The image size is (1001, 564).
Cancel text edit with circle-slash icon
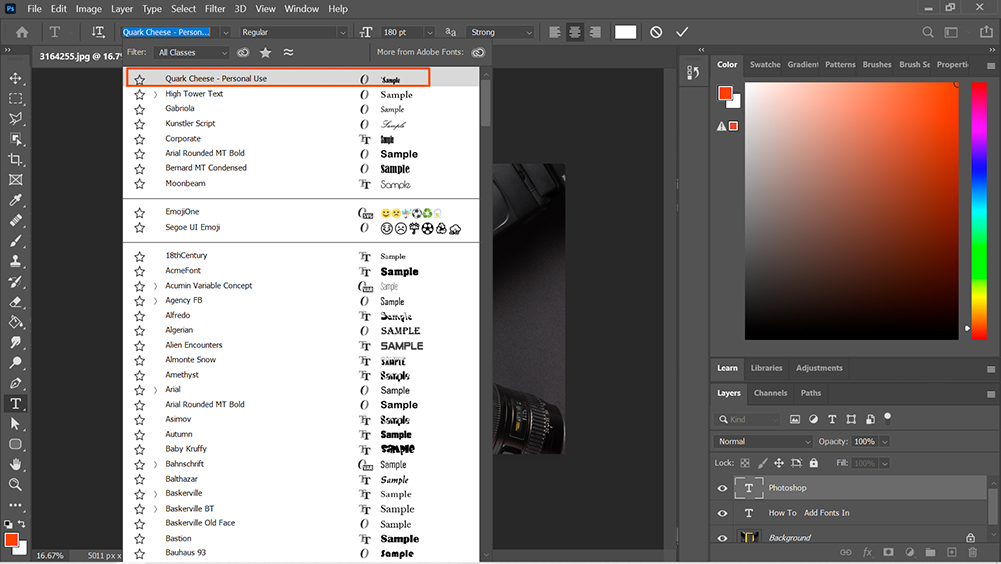point(656,32)
